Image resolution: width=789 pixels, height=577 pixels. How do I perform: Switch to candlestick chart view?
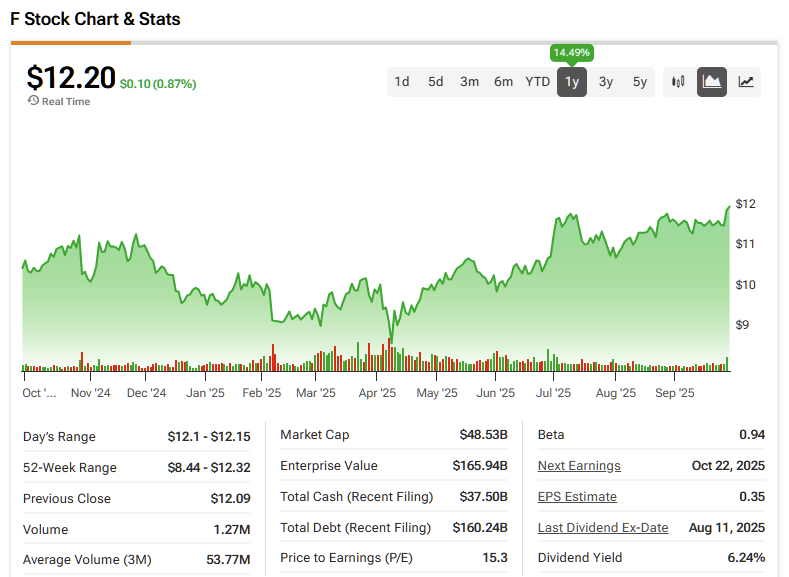678,82
